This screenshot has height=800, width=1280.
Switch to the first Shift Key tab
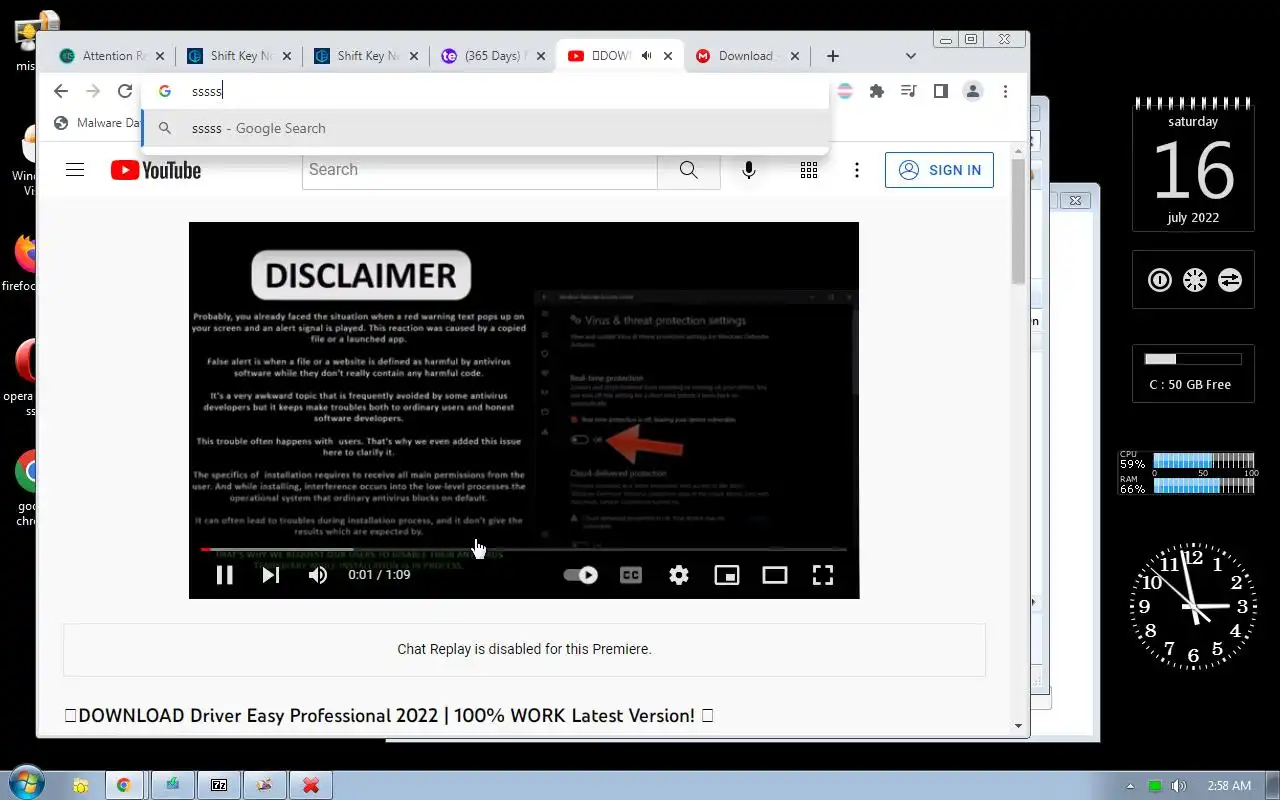pyautogui.click(x=240, y=56)
